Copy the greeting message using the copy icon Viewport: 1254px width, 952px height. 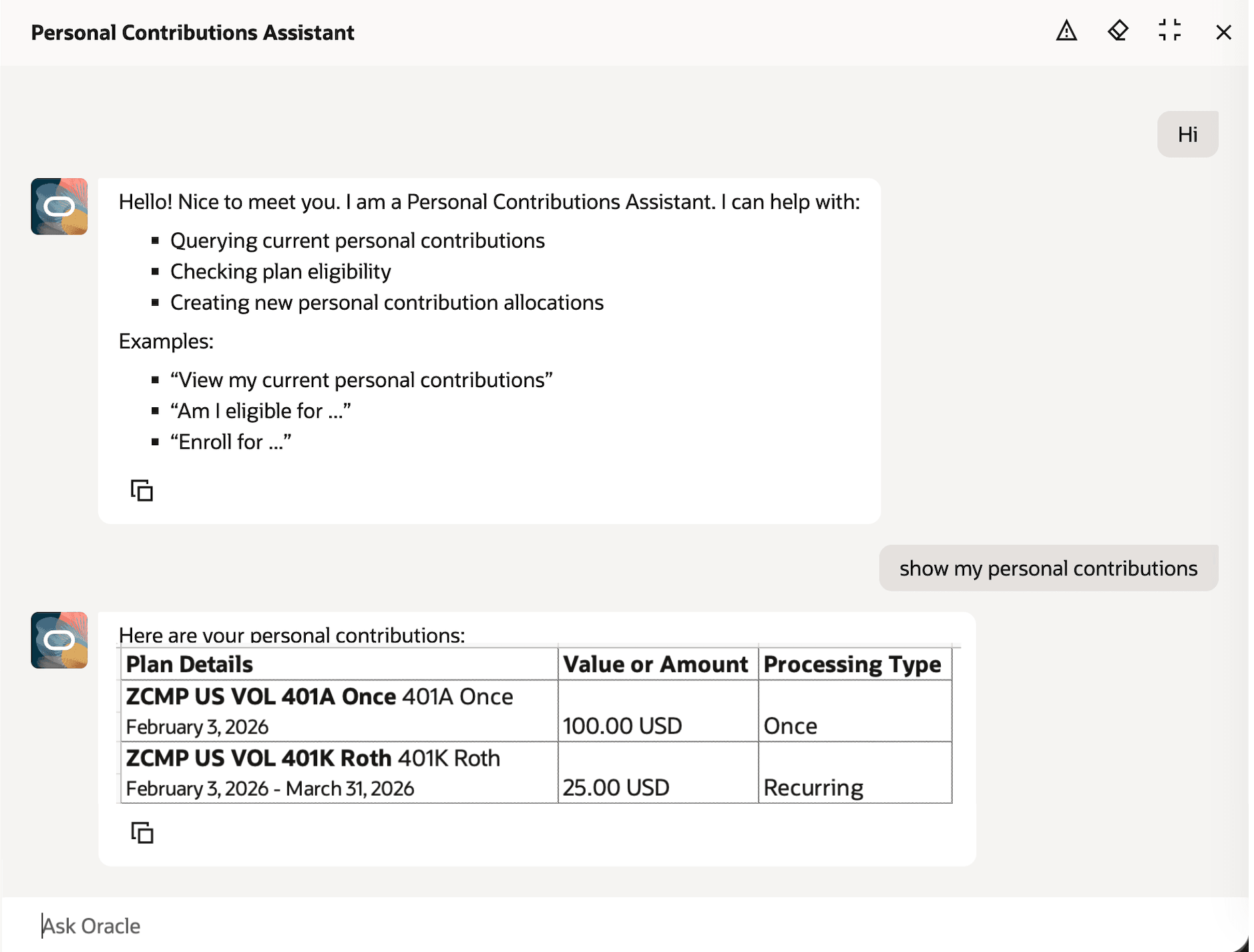click(x=142, y=490)
